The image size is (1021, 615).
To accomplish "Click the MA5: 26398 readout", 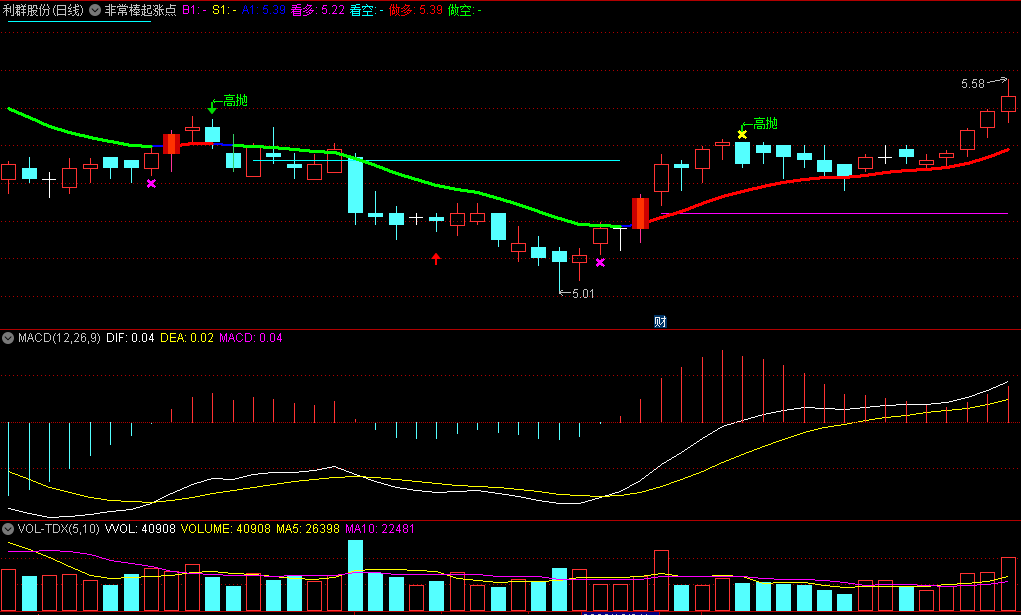I will click(308, 528).
